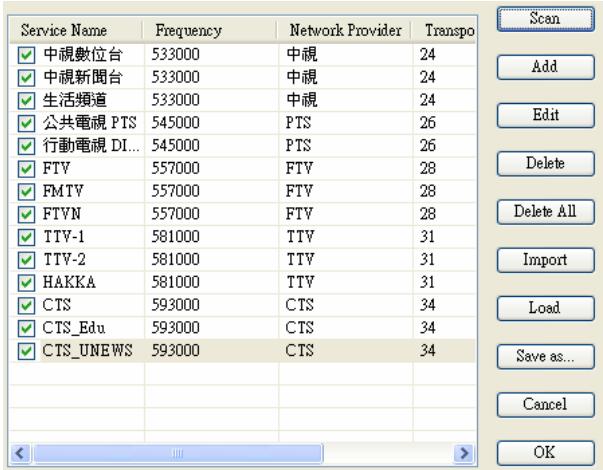The width and height of the screenshot is (603, 470).
Task: Sort by Service Name column header
Action: [x=76, y=30]
